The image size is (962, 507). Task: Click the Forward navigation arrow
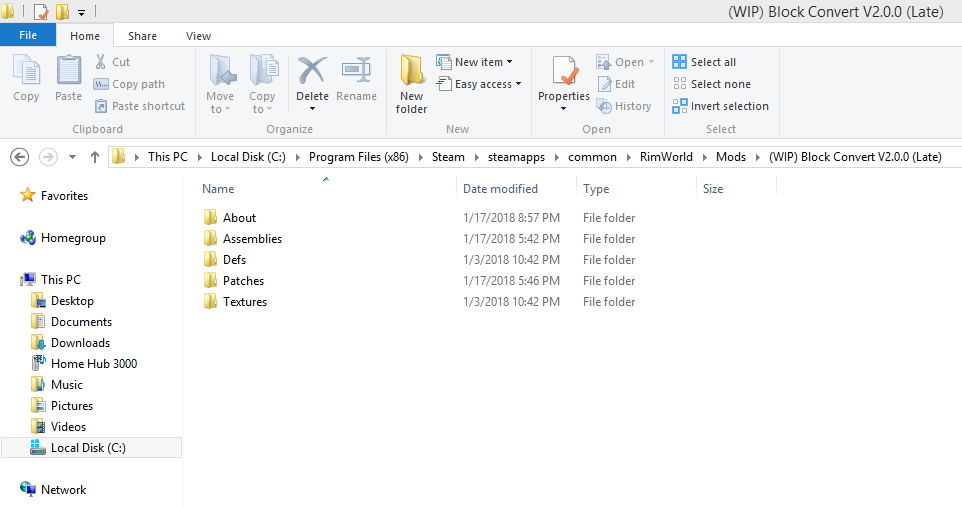point(48,157)
